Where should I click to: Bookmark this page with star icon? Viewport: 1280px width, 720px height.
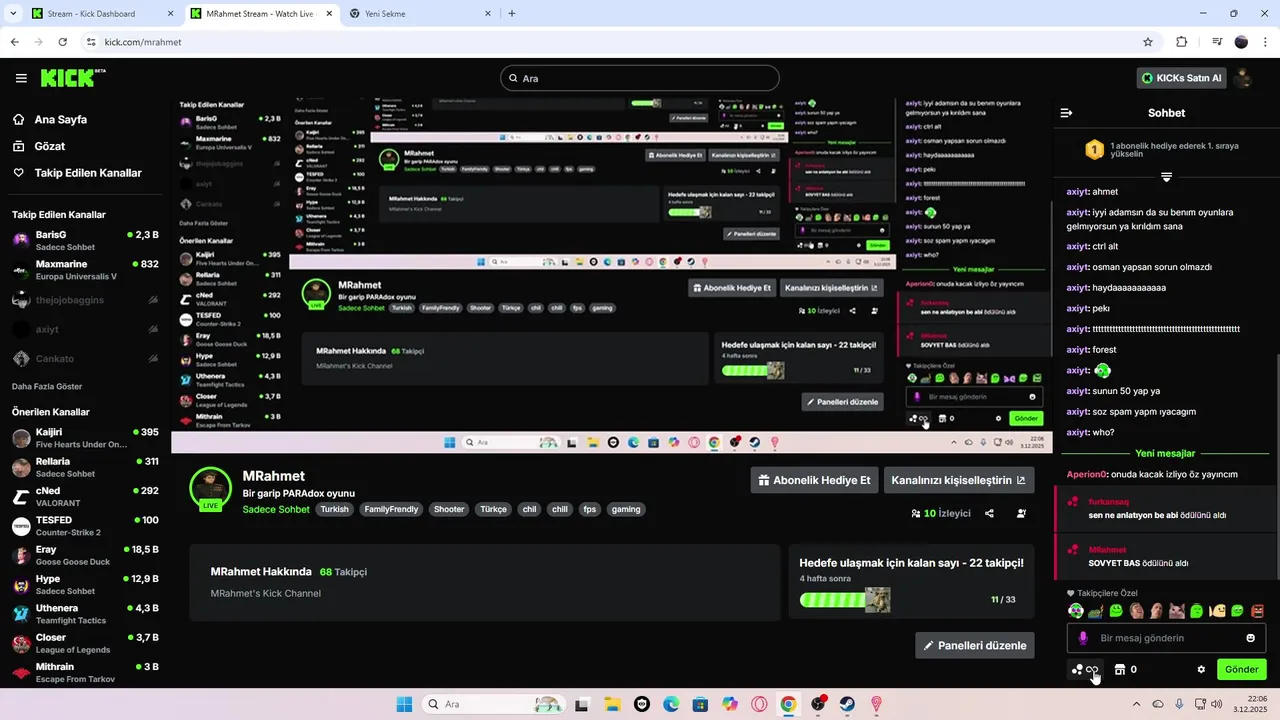point(1148,42)
